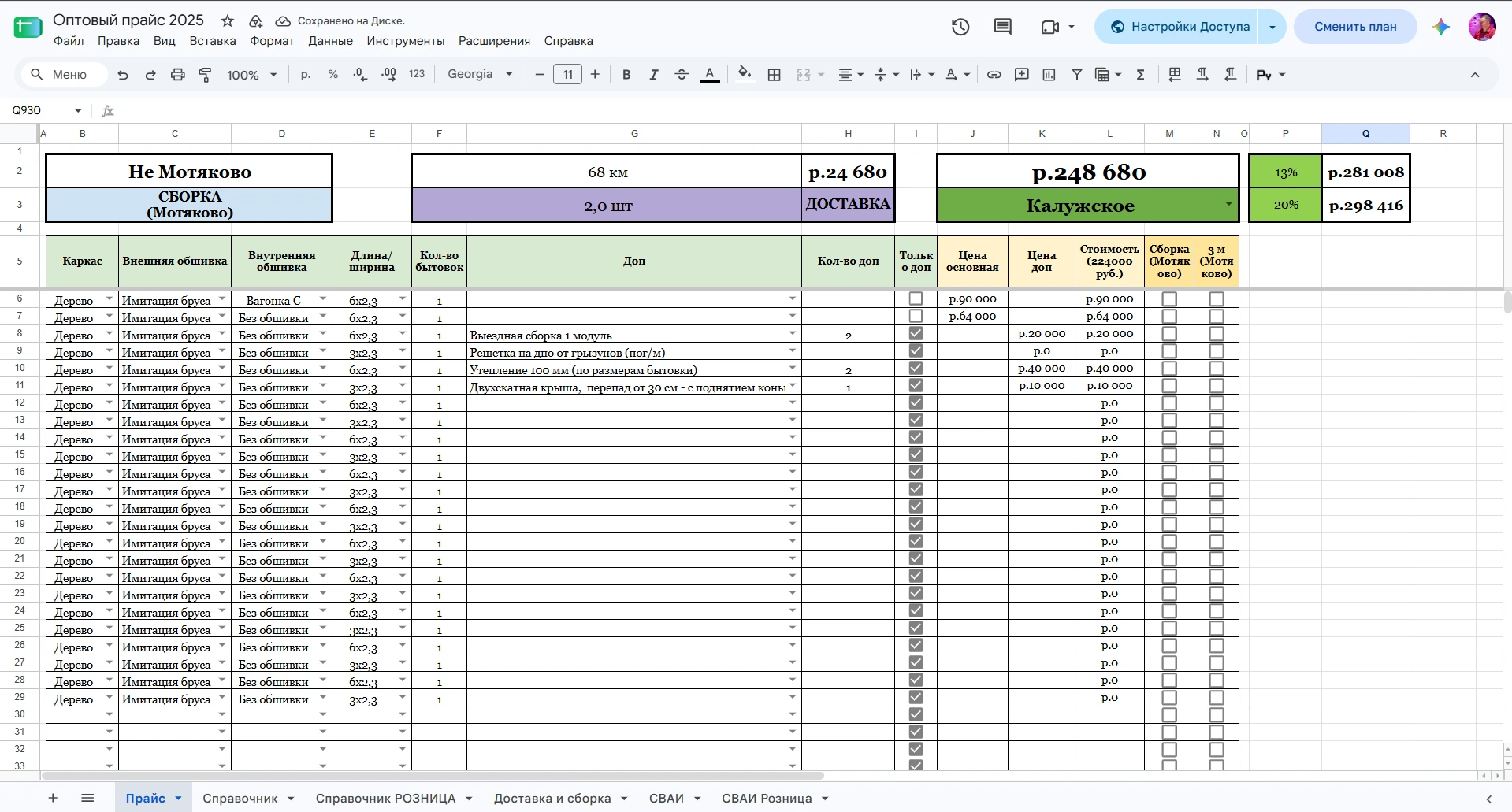Open the text color picker
Viewport: 1512px width, 812px height.
(x=710, y=75)
